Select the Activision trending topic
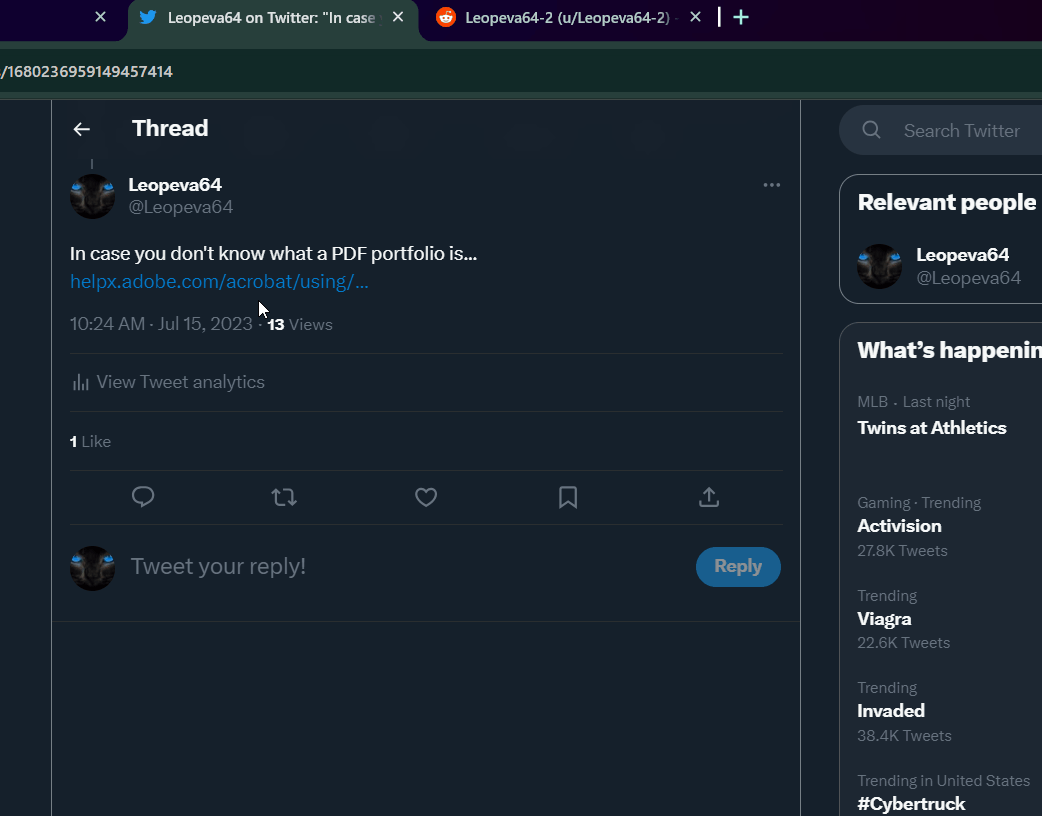Image resolution: width=1042 pixels, height=816 pixels. (898, 525)
